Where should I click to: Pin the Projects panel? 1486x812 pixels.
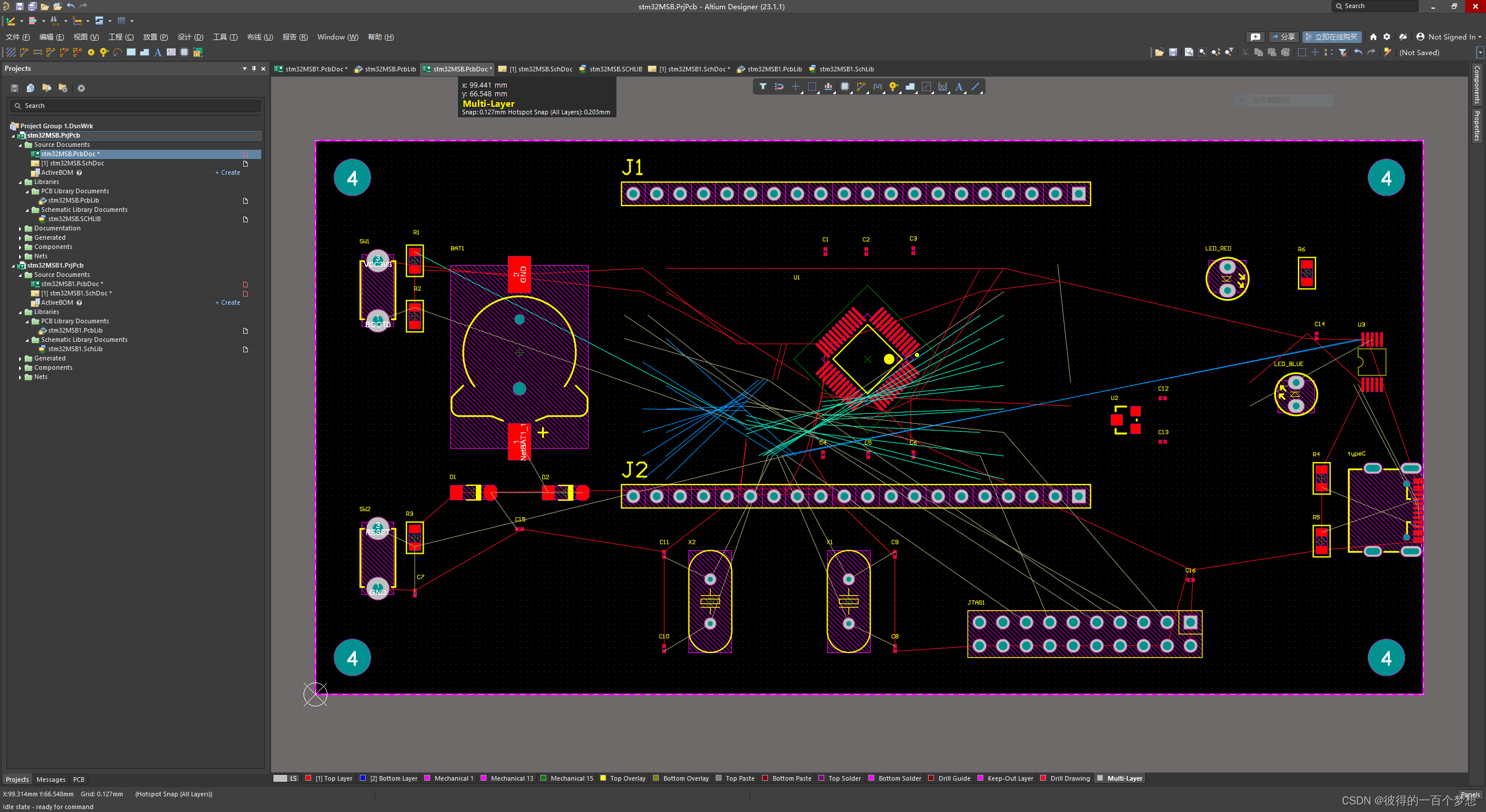click(254, 68)
